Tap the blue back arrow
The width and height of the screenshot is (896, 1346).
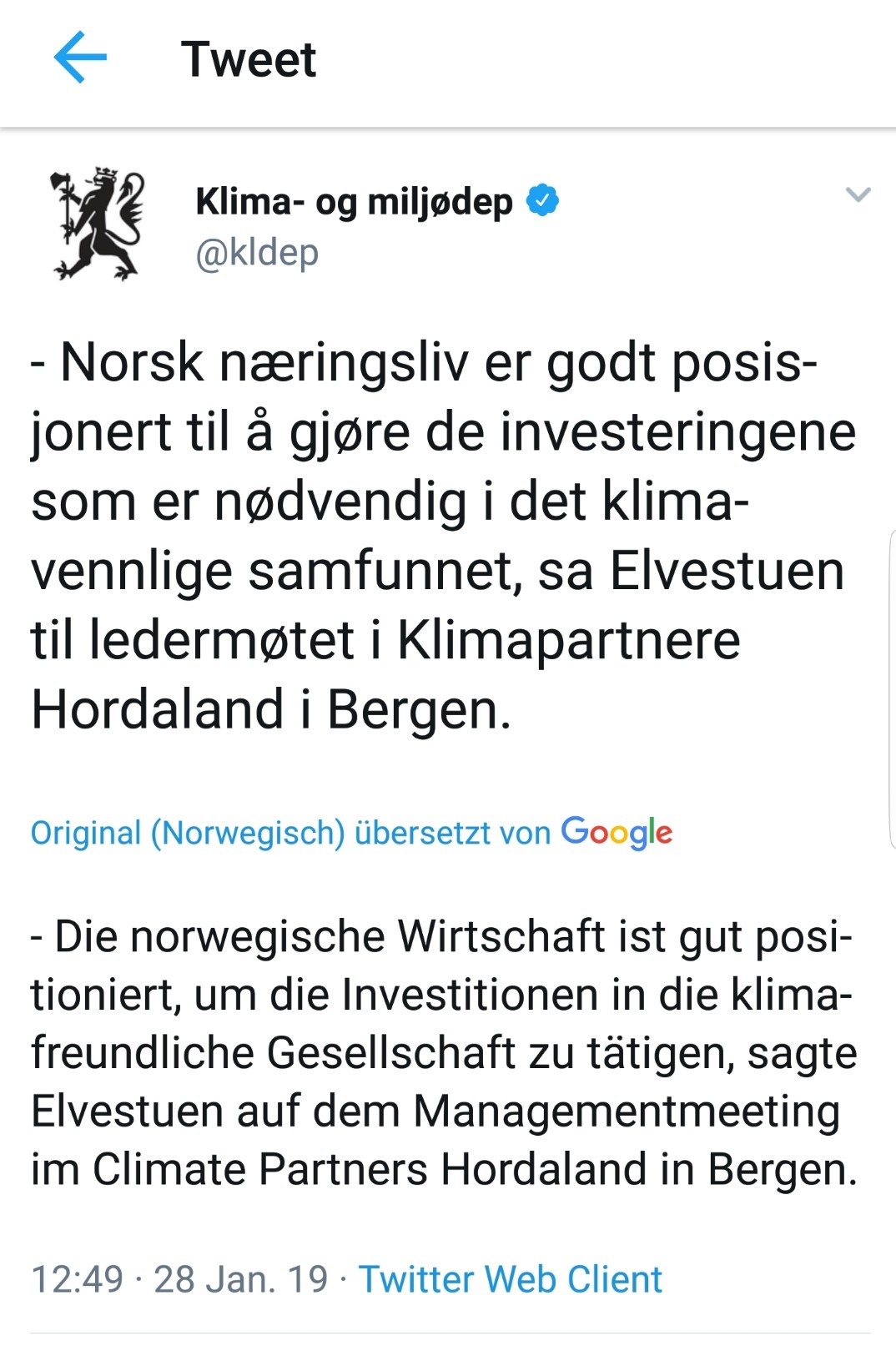80,58
